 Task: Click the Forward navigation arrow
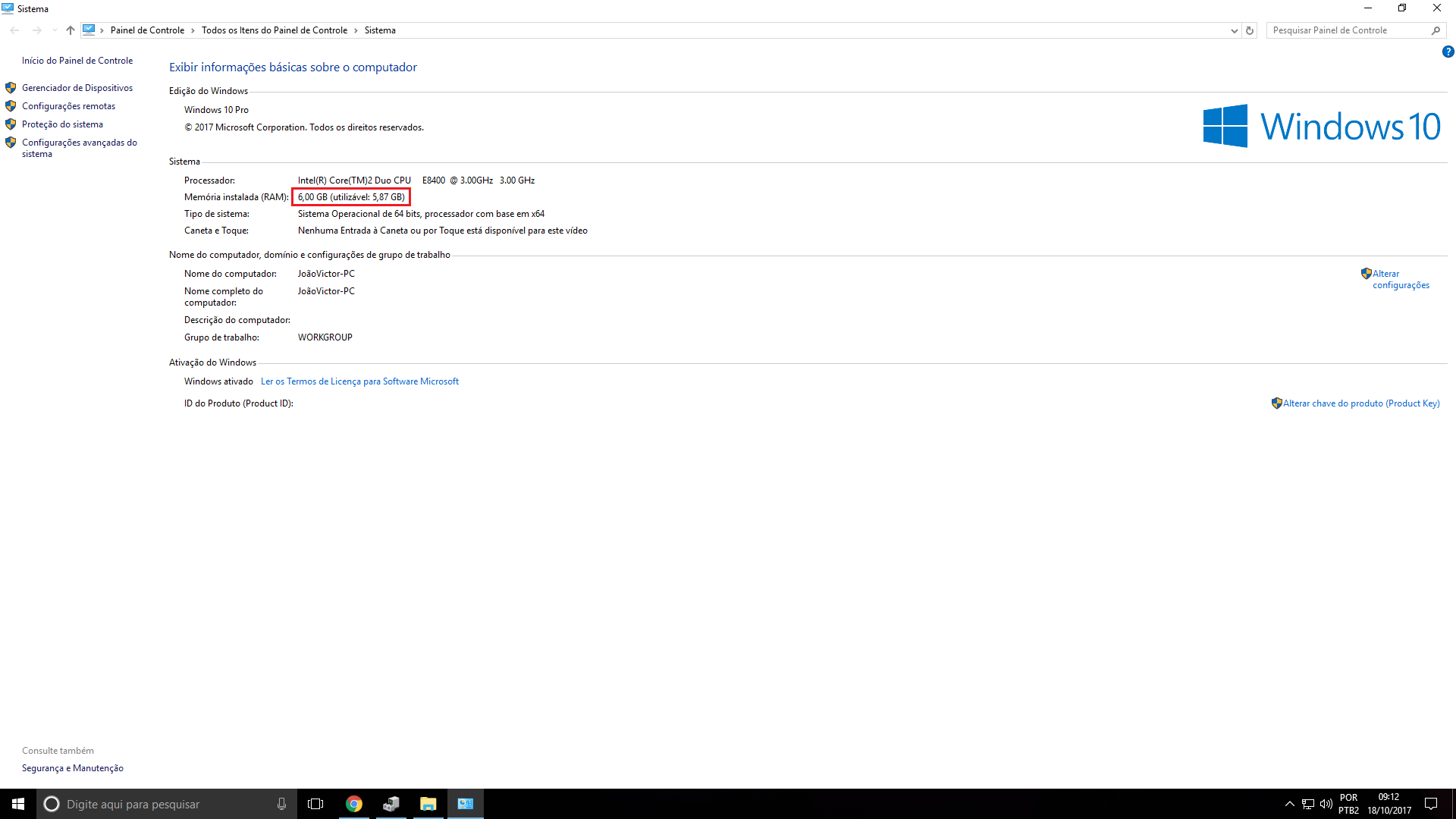point(36,30)
